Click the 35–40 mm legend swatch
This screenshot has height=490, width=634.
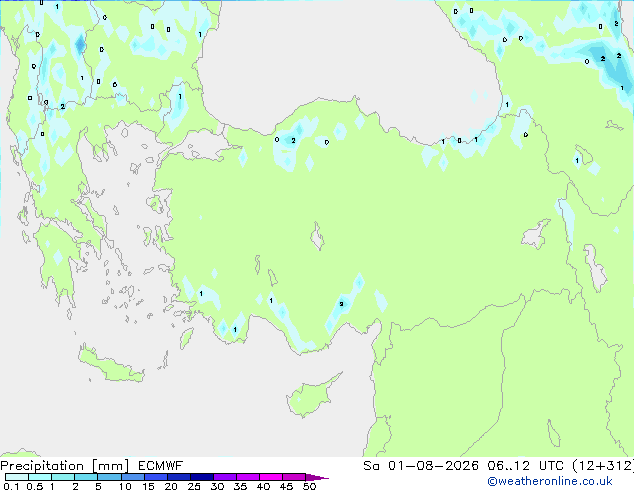[x=247, y=477]
